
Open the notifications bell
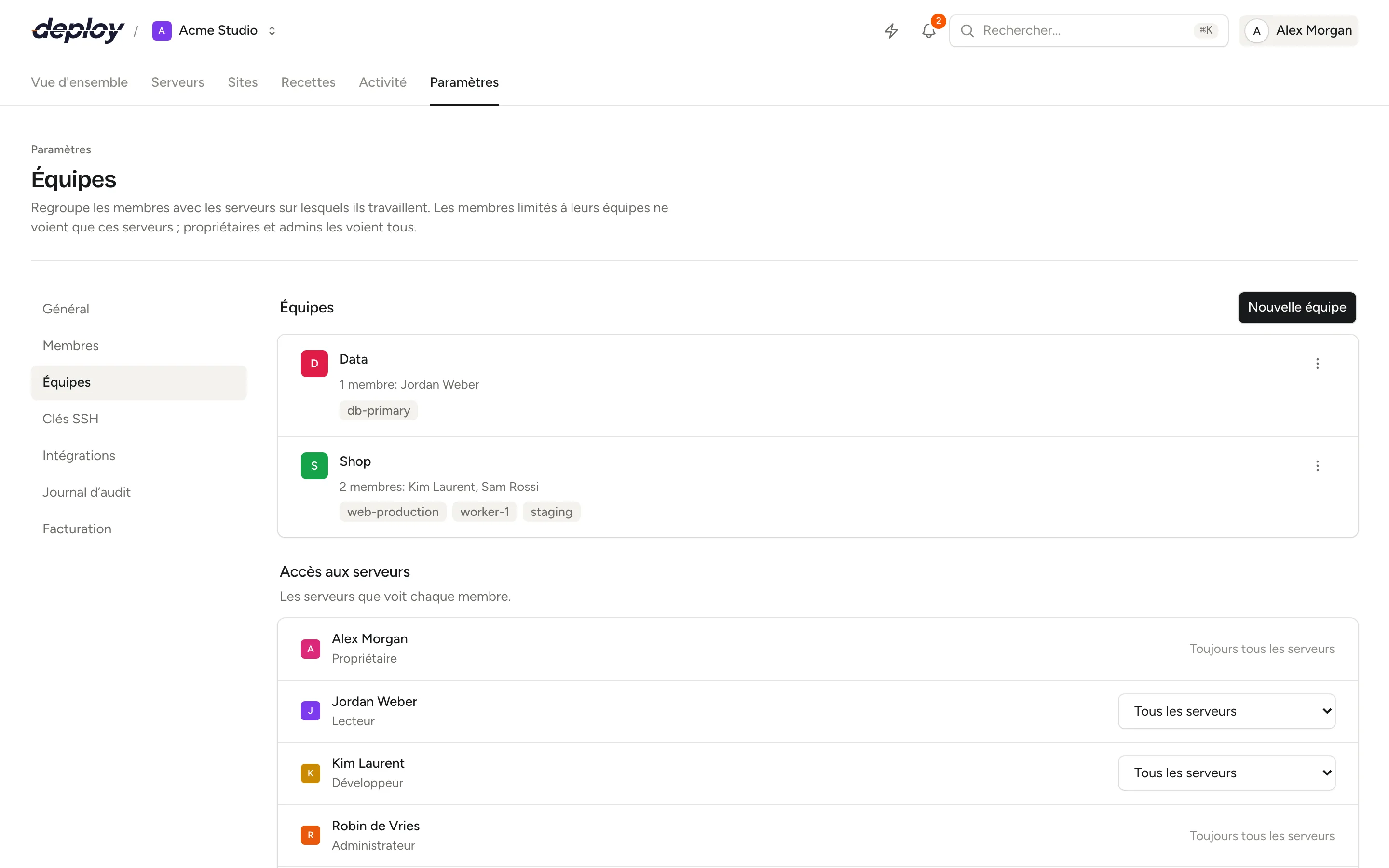(x=929, y=30)
